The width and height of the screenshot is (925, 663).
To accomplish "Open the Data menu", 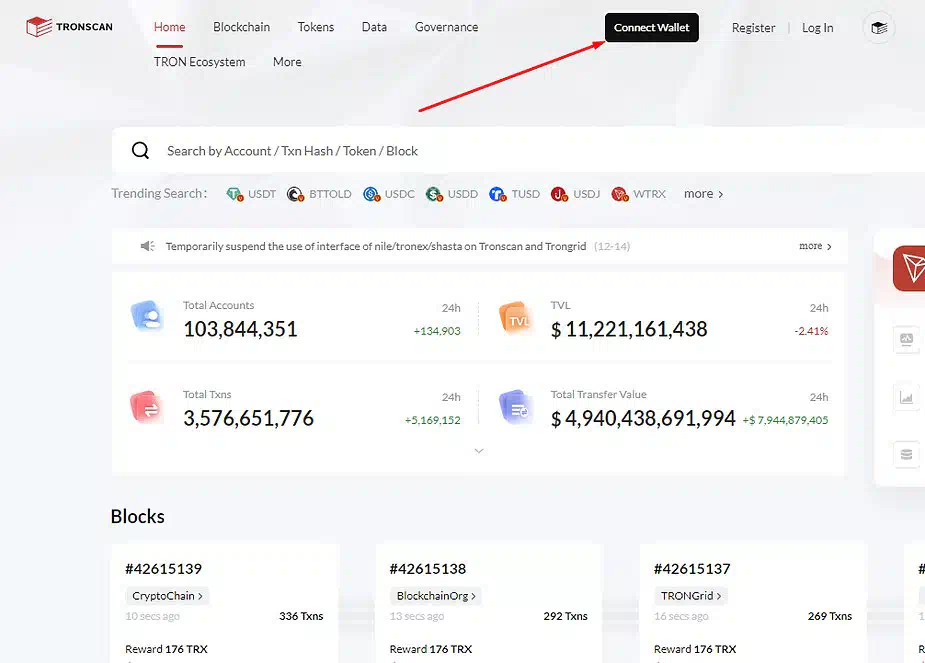I will [374, 27].
